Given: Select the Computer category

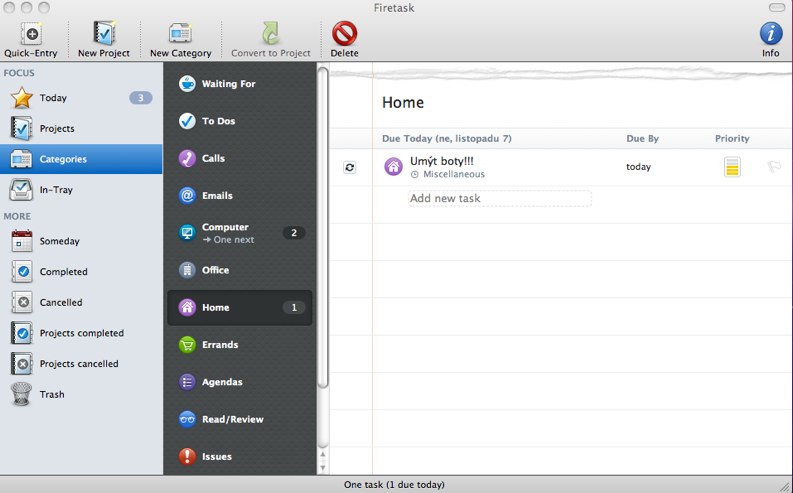Looking at the screenshot, I should [x=240, y=233].
